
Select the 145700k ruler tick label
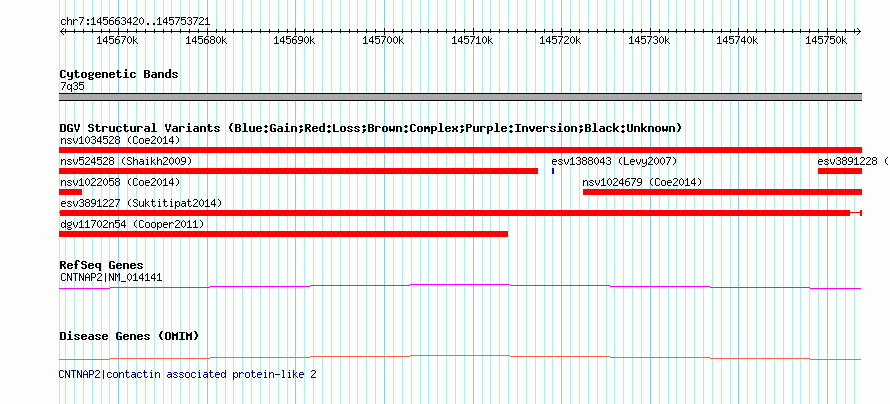[383, 40]
